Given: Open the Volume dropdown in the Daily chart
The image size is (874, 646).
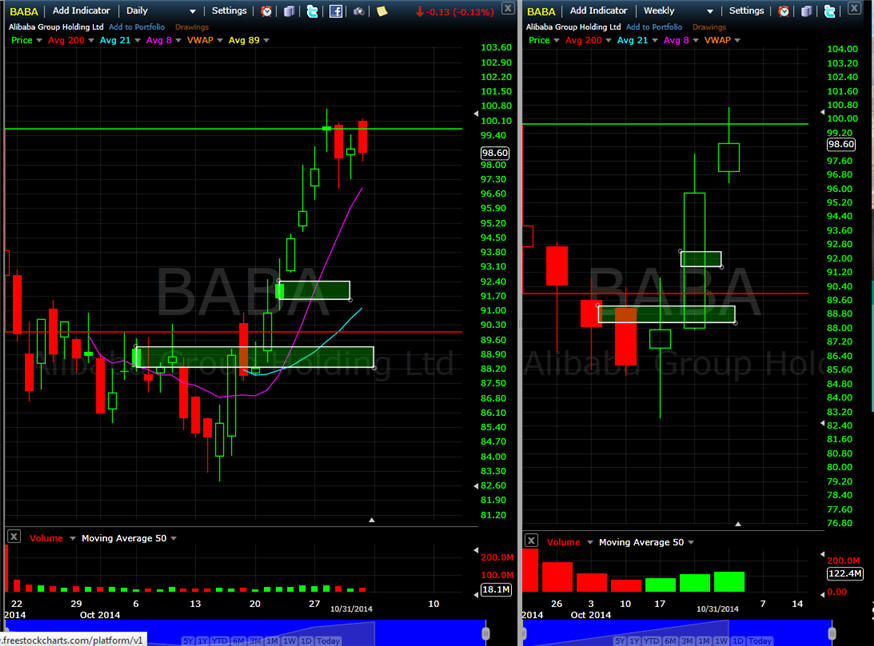Looking at the screenshot, I should (x=72, y=538).
